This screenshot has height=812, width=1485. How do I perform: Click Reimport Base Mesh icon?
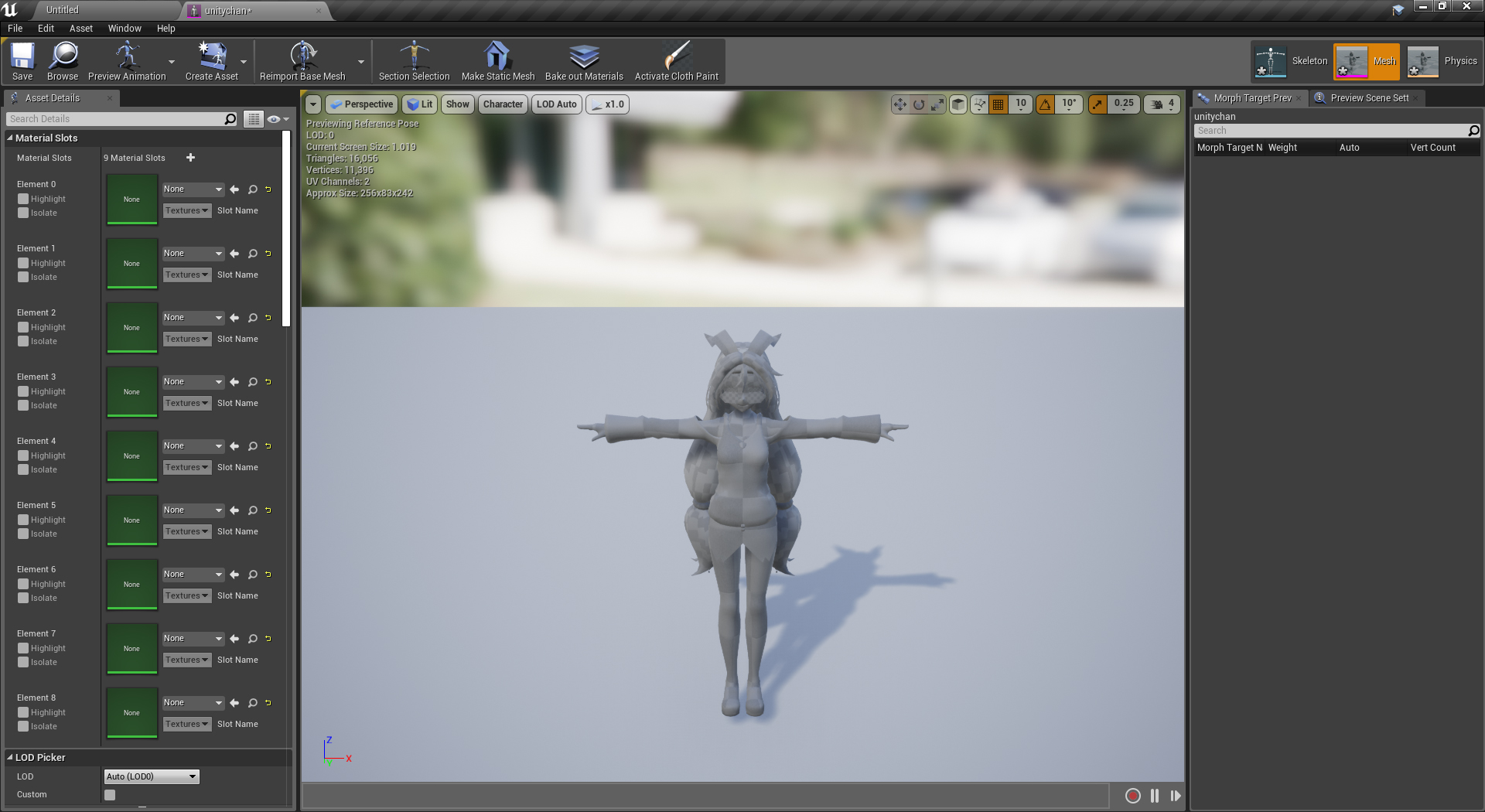pos(302,61)
